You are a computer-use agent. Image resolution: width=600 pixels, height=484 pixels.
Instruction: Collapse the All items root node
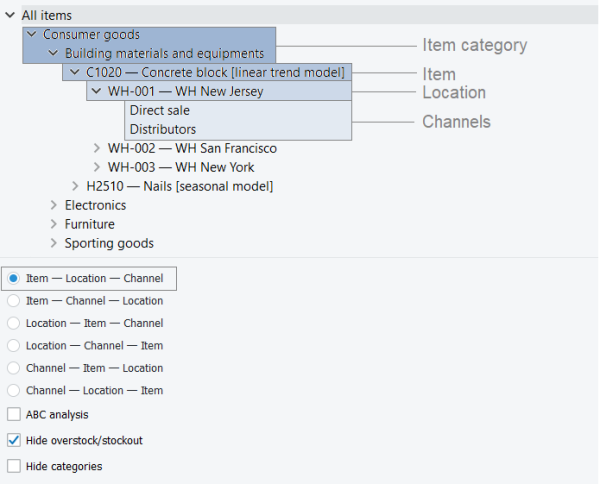10,15
